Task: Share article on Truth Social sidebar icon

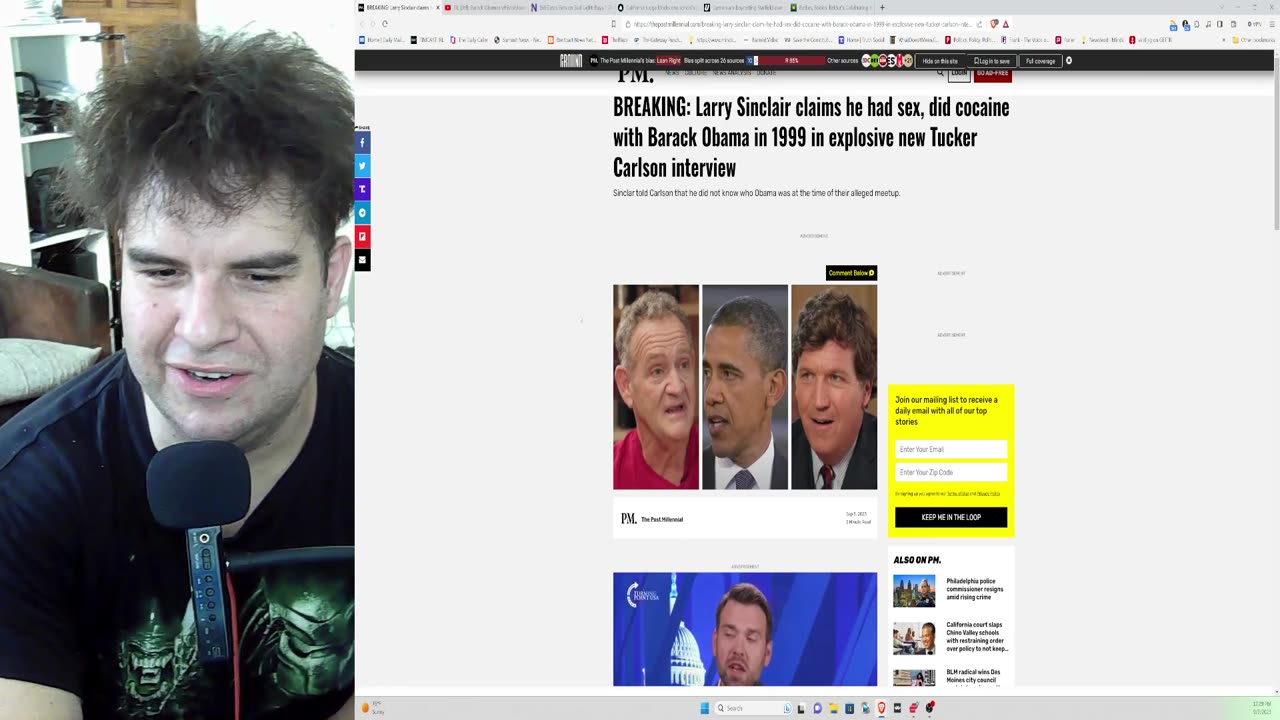Action: [362, 189]
